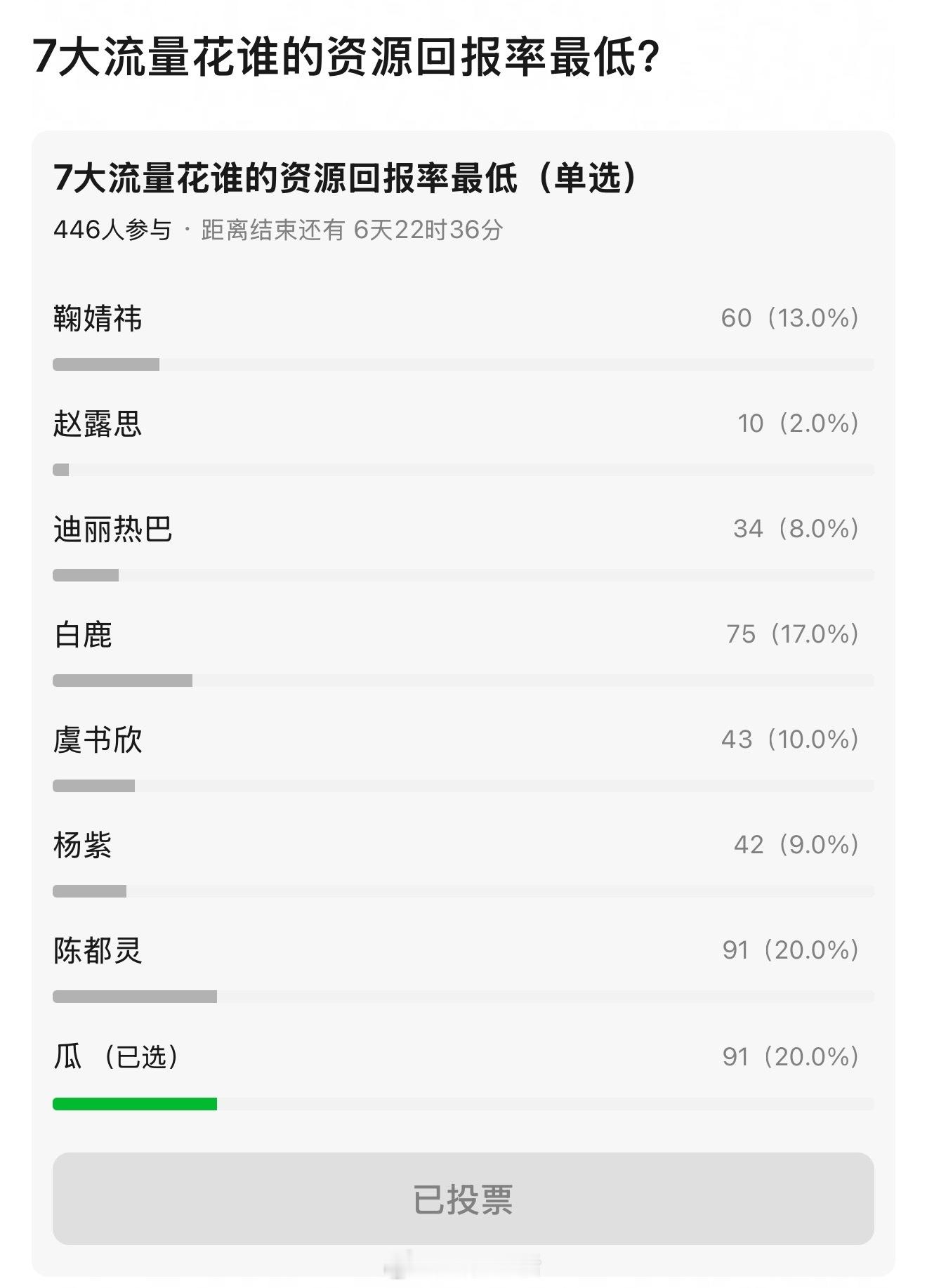This screenshot has height=1288, width=927.
Task: Click the 60 (13.0%) vote count
Action: click(790, 318)
